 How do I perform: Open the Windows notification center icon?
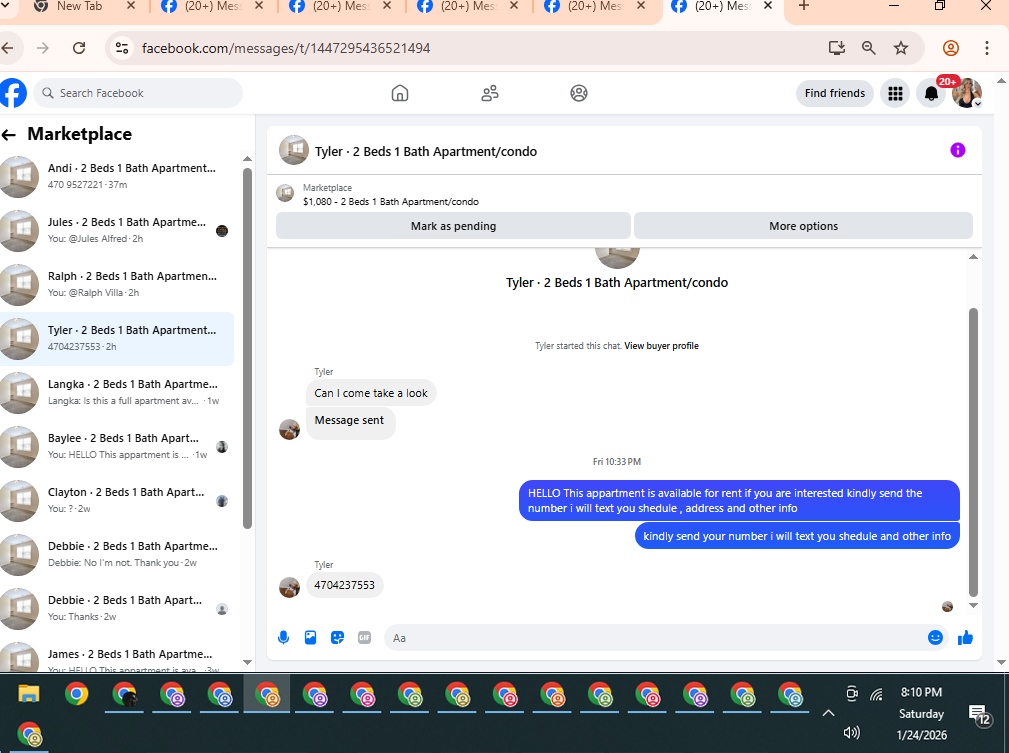coord(980,714)
